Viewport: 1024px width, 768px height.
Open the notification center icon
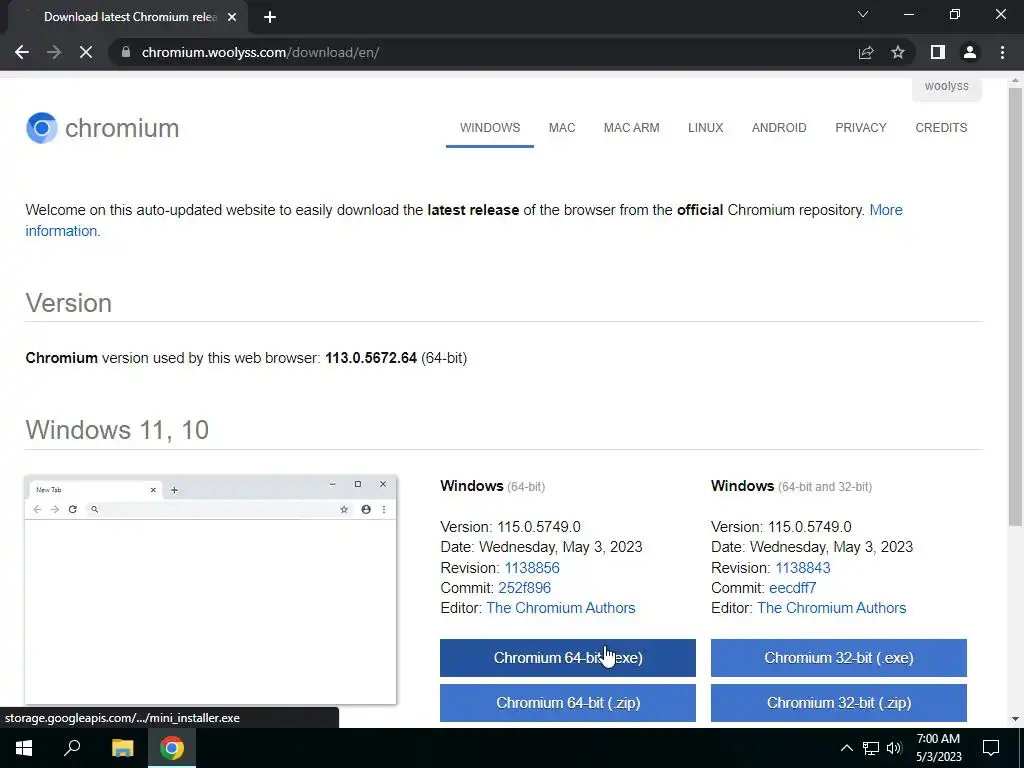991,748
